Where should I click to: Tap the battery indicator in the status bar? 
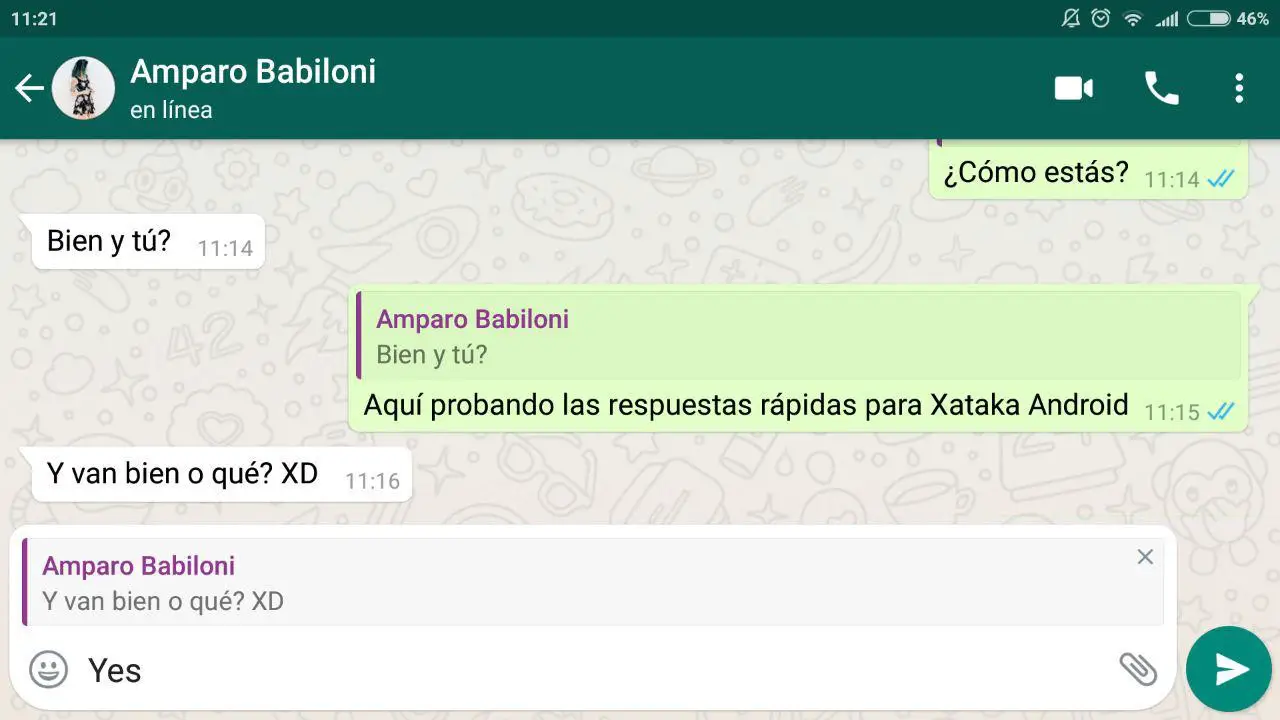[x=1209, y=18]
